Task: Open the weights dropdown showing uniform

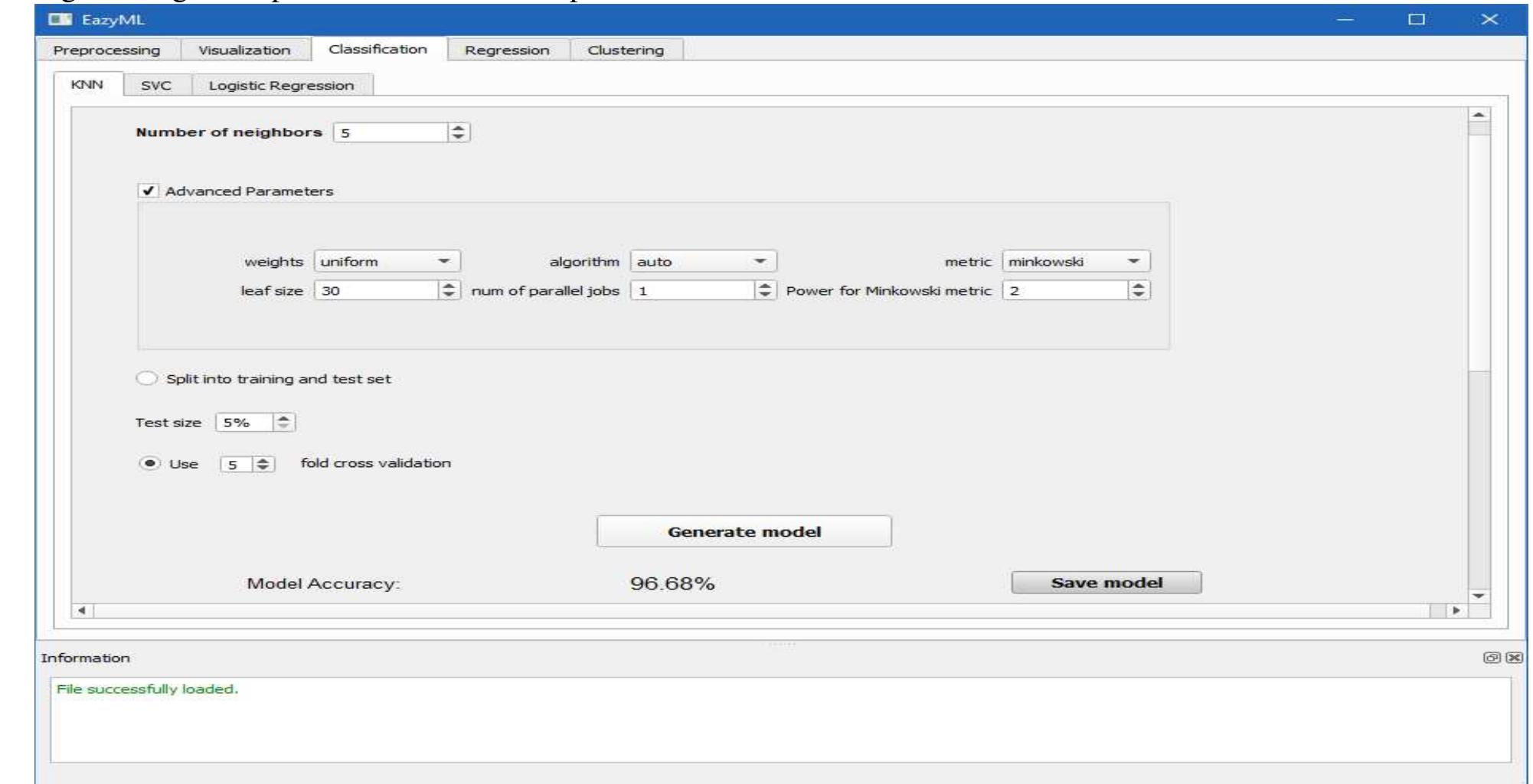Action: (387, 261)
